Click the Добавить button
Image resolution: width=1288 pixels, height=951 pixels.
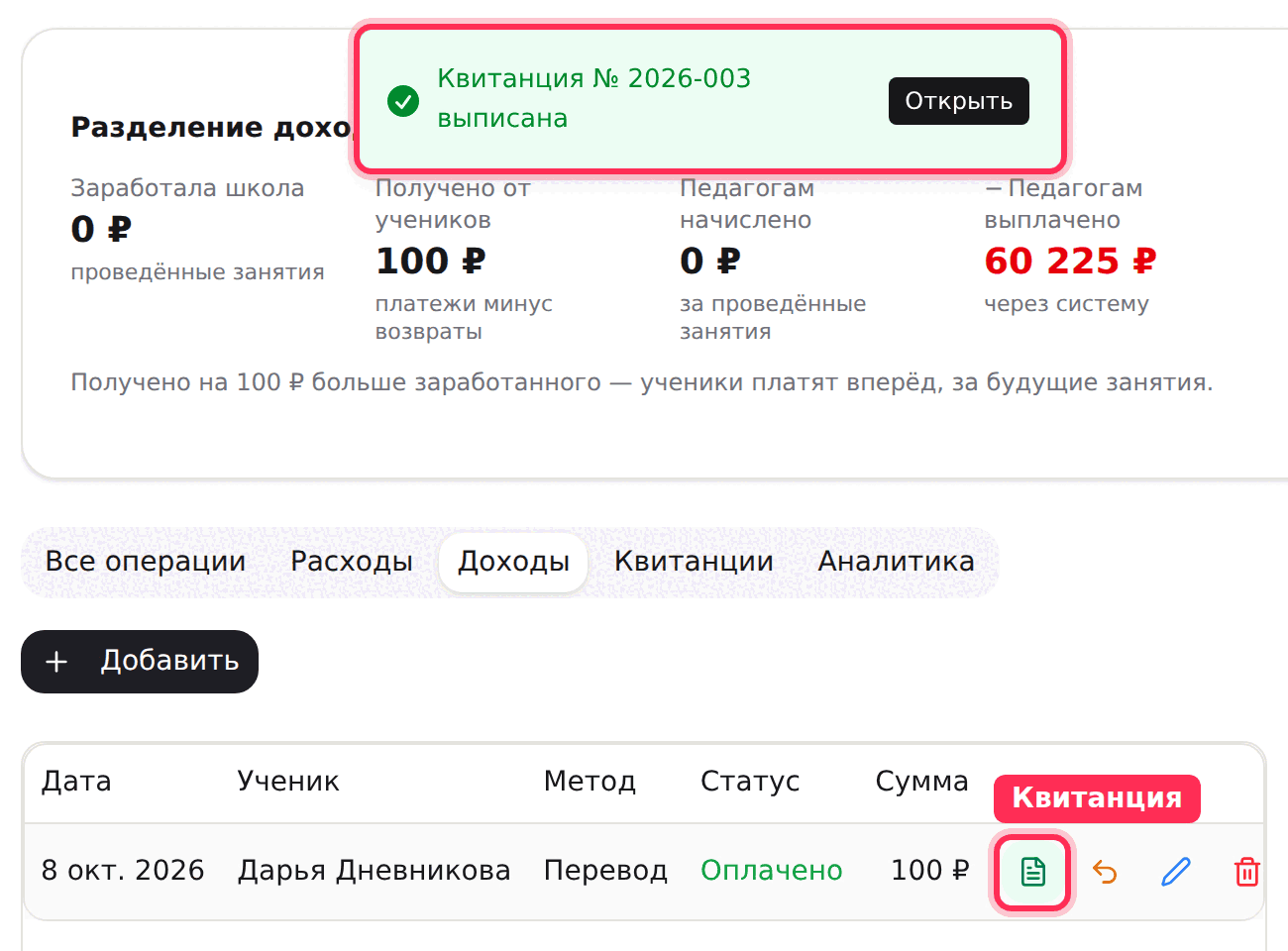click(x=140, y=662)
